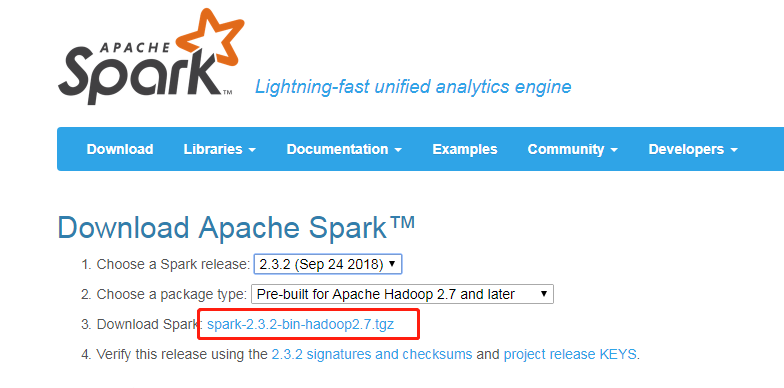Image resolution: width=784 pixels, height=388 pixels.
Task: Click arrow on Spark release combo box
Action: tap(392, 264)
